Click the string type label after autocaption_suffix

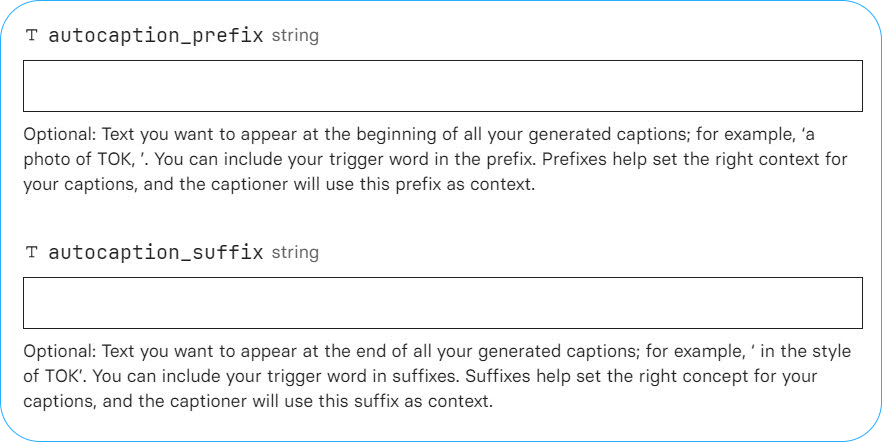click(295, 253)
